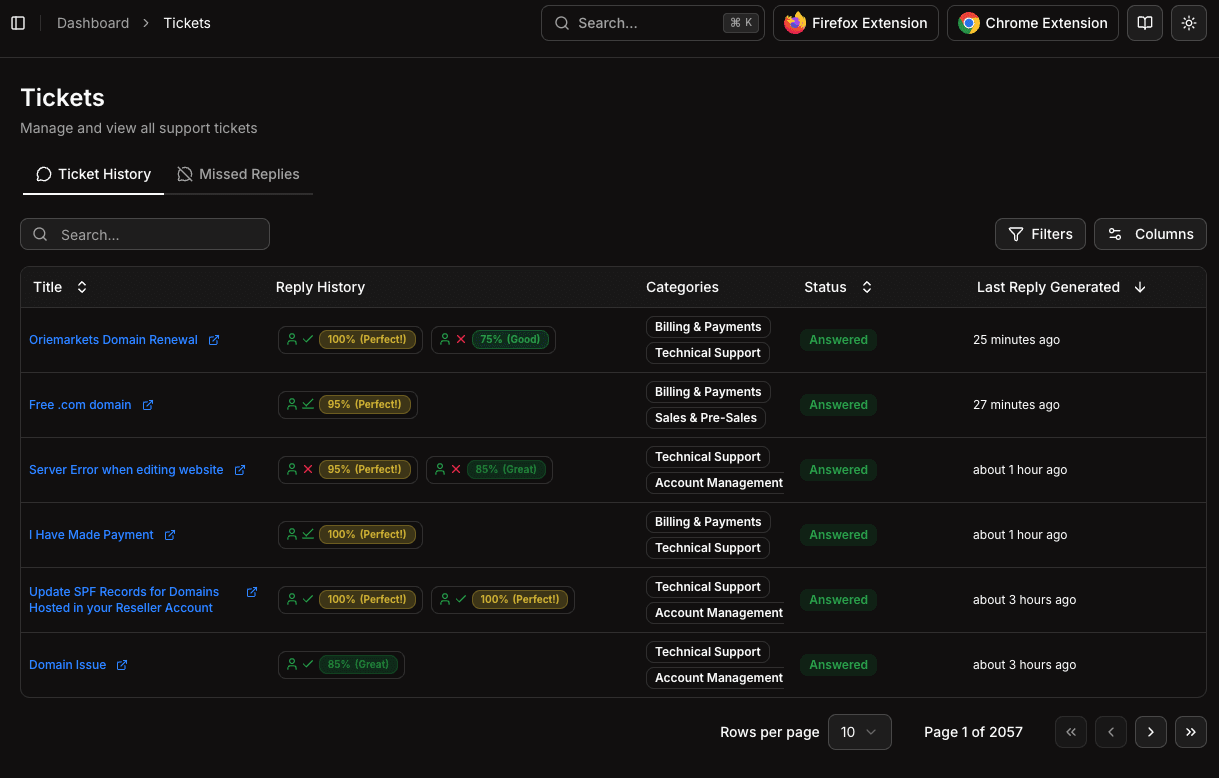Click '27 minutes ago' timestamp
The image size is (1219, 778).
pos(1016,405)
